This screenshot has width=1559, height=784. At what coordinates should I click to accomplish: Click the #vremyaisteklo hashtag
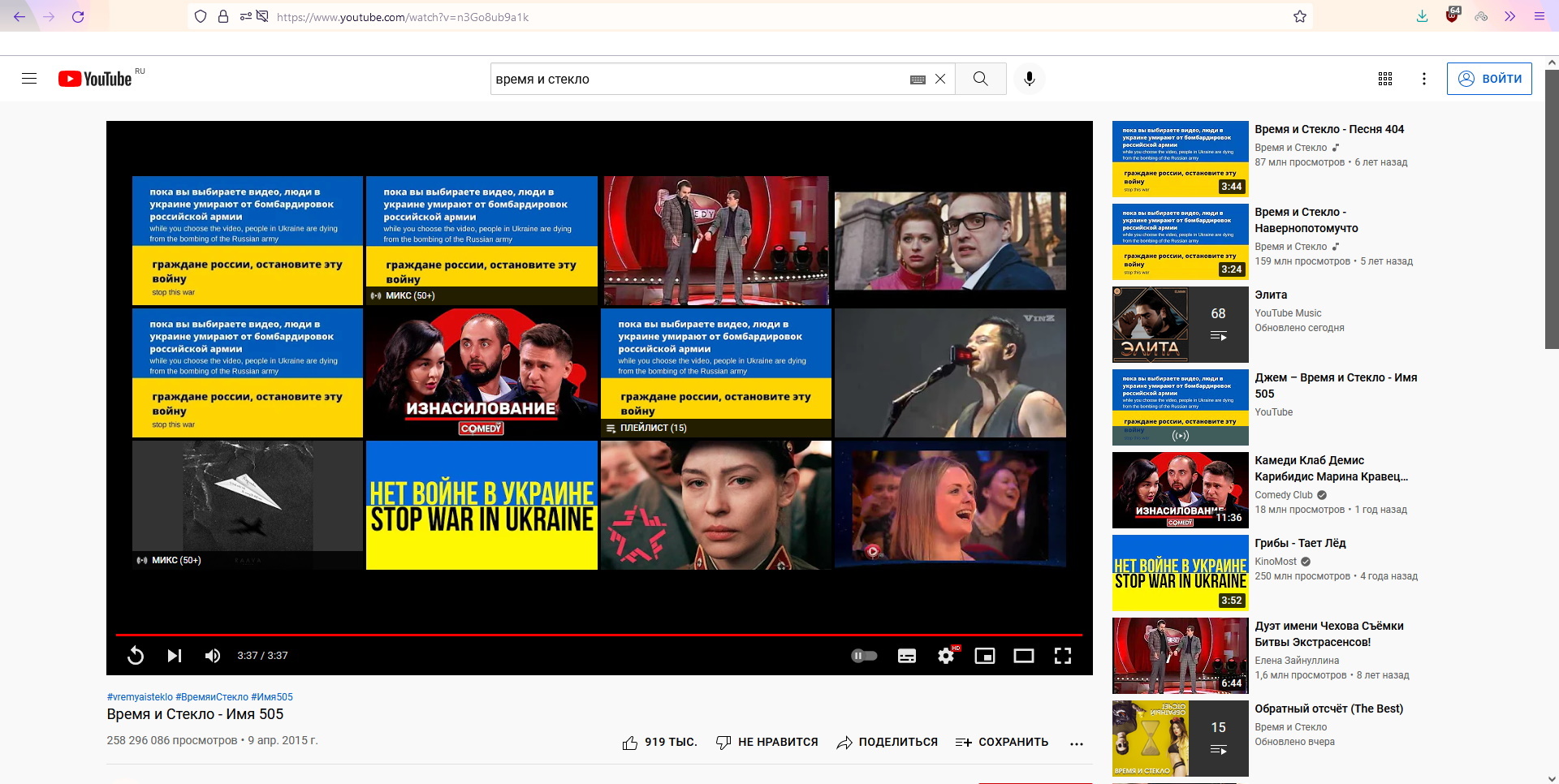tap(140, 697)
